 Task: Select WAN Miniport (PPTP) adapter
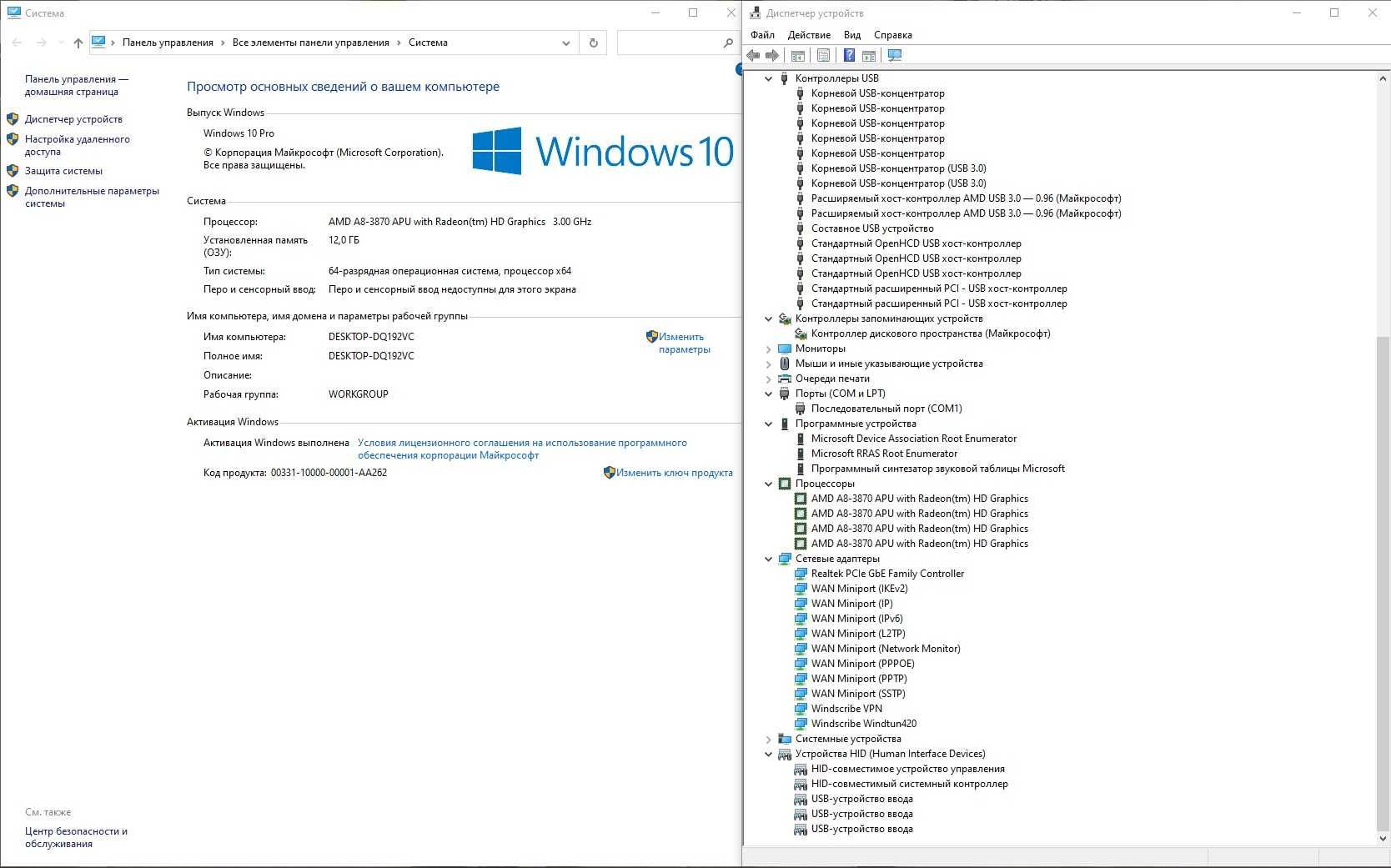click(859, 679)
